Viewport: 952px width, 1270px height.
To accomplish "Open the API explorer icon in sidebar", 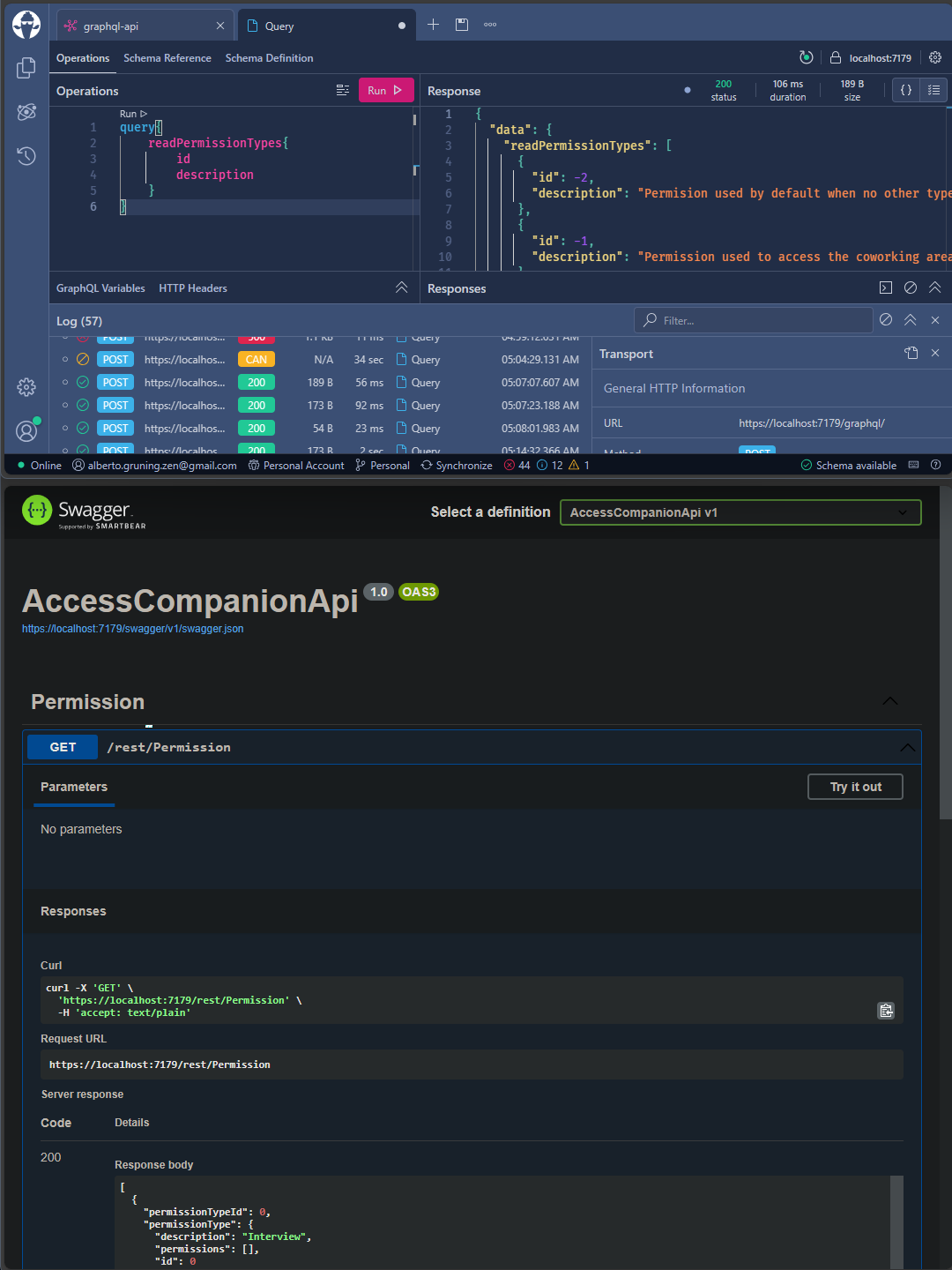I will 26,112.
